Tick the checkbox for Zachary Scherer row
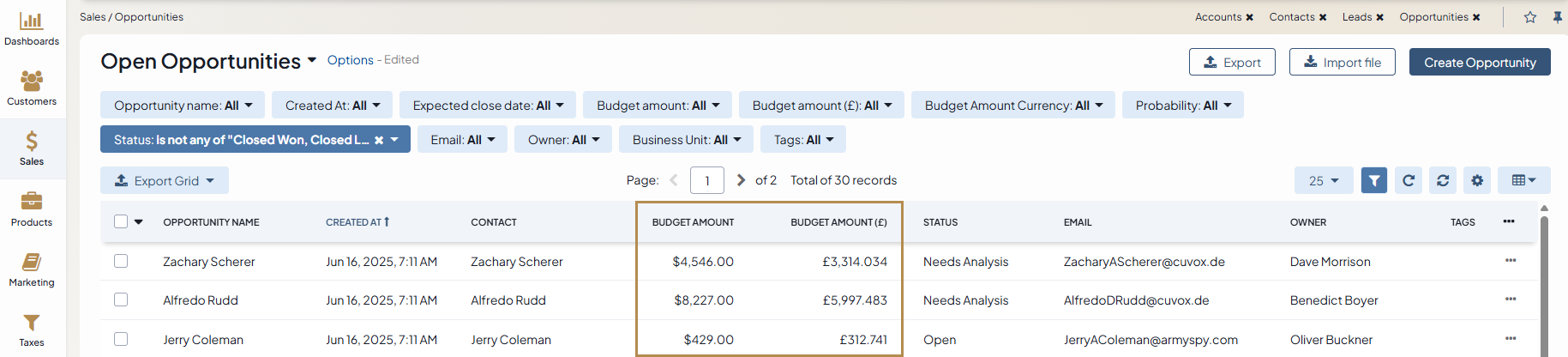Viewport: 1568px width, 357px height. click(121, 261)
